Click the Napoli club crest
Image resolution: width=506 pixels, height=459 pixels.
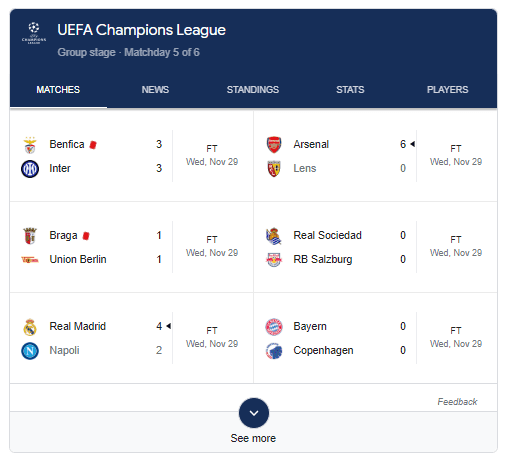tap(30, 351)
